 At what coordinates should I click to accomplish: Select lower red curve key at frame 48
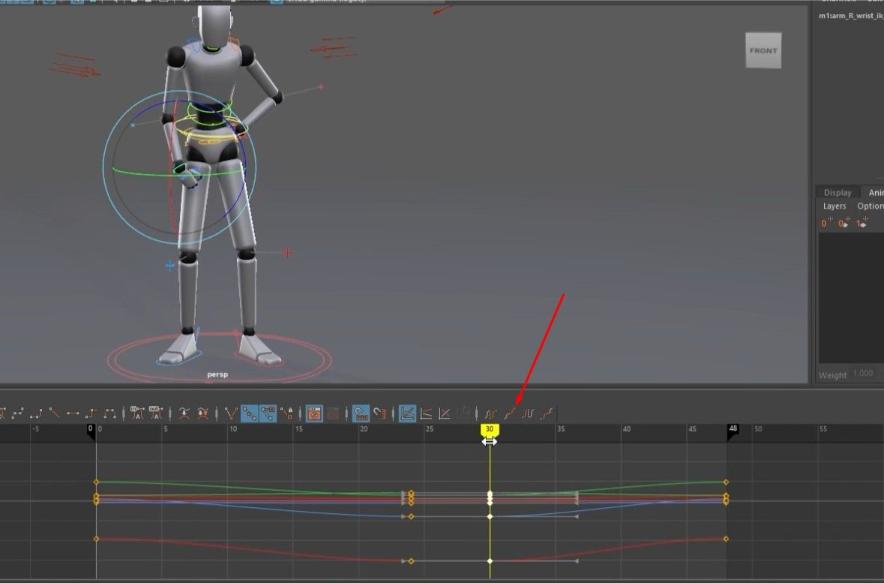pyautogui.click(x=726, y=539)
